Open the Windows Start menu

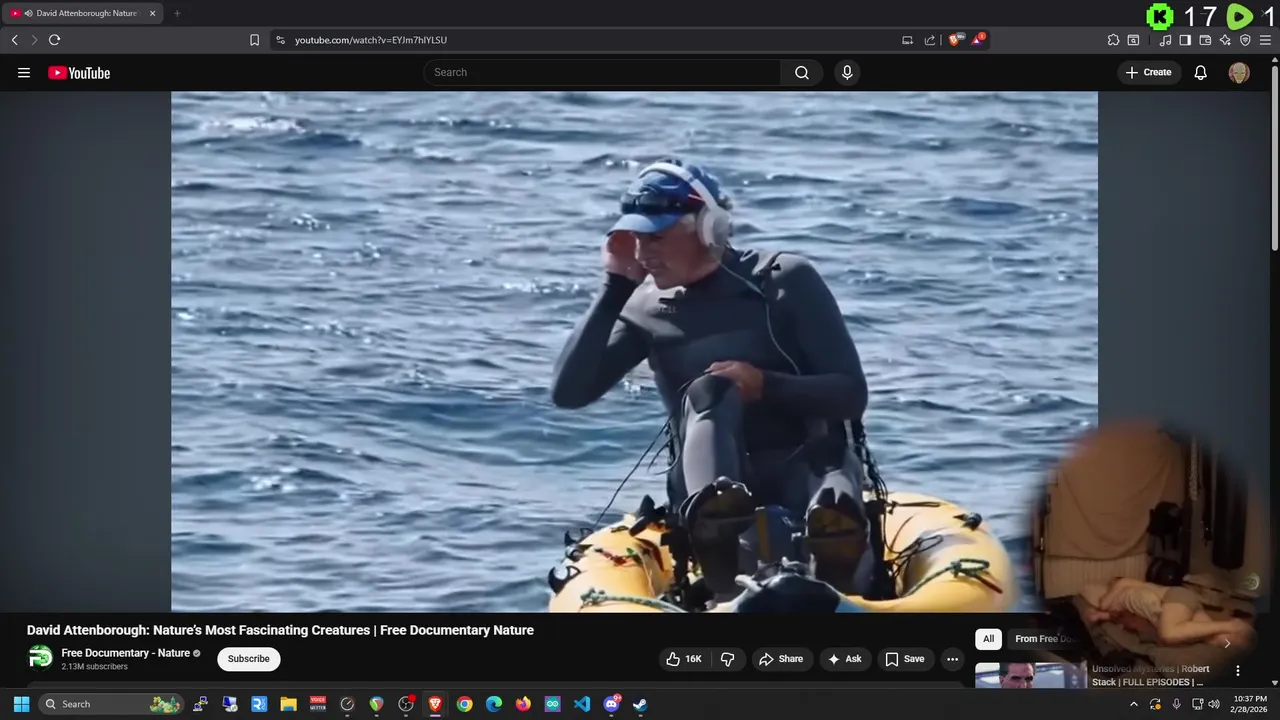point(21,704)
